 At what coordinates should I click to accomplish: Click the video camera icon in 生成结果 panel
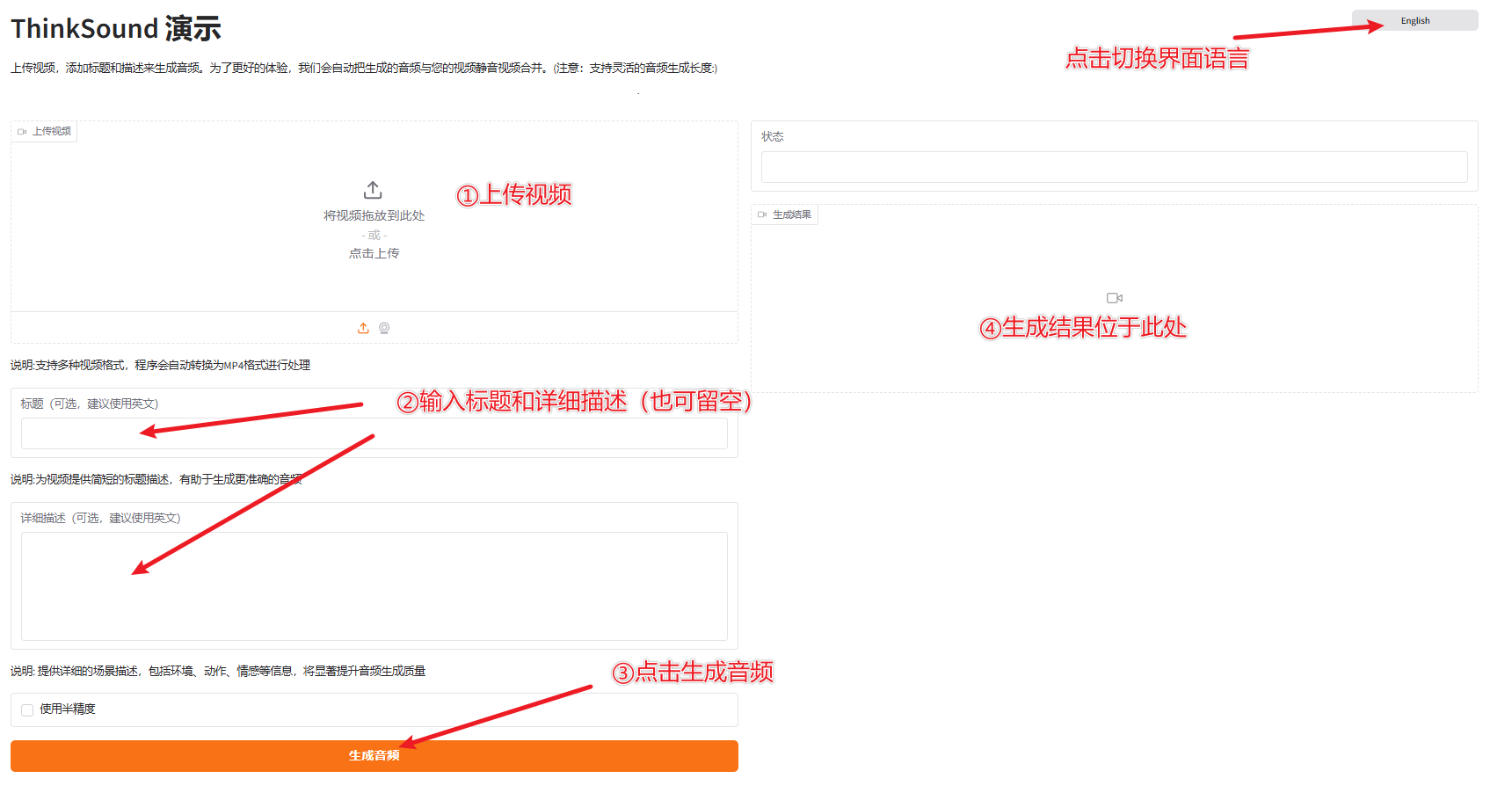point(1115,298)
